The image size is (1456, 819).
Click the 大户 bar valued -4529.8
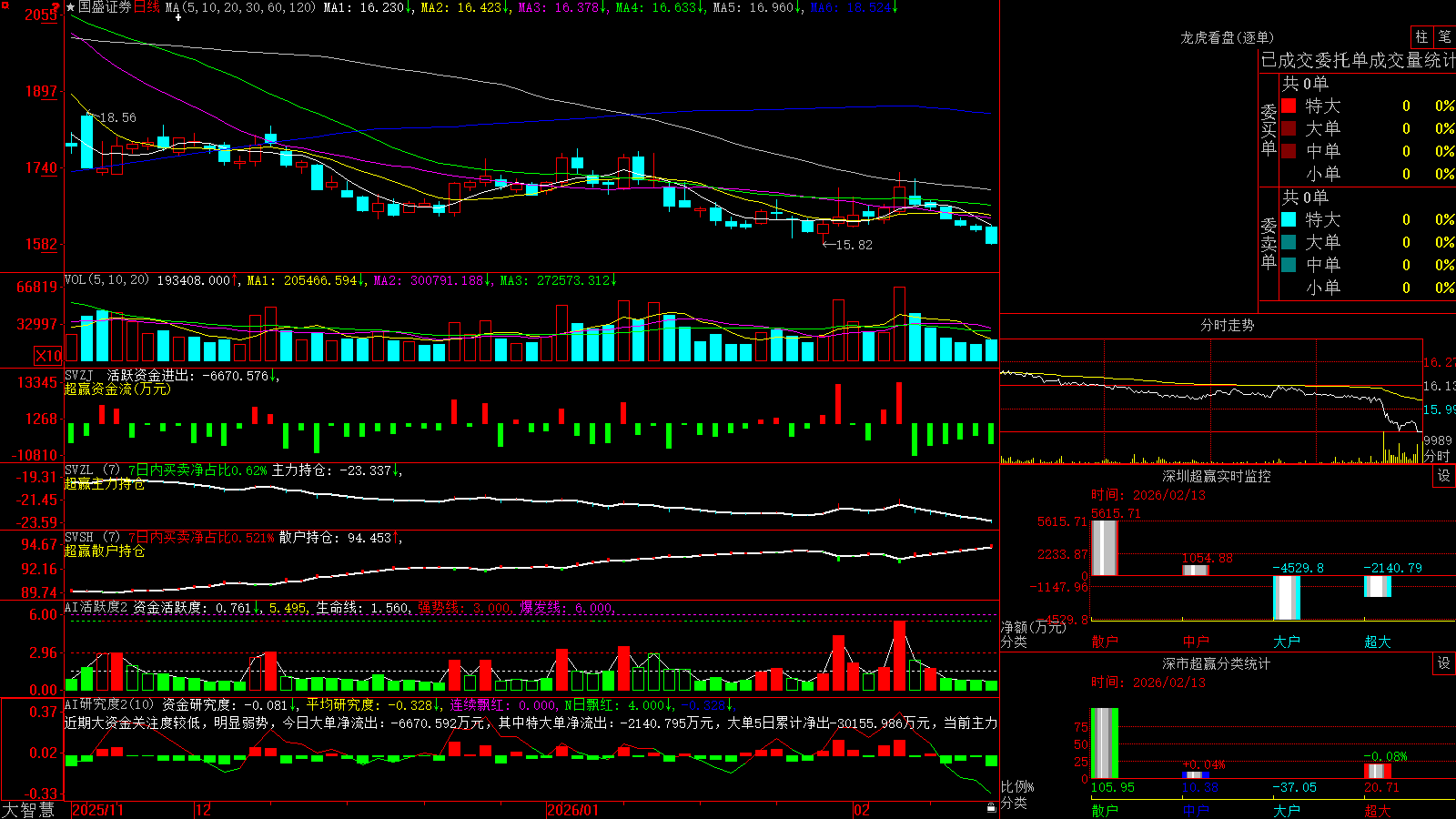(x=1287, y=598)
